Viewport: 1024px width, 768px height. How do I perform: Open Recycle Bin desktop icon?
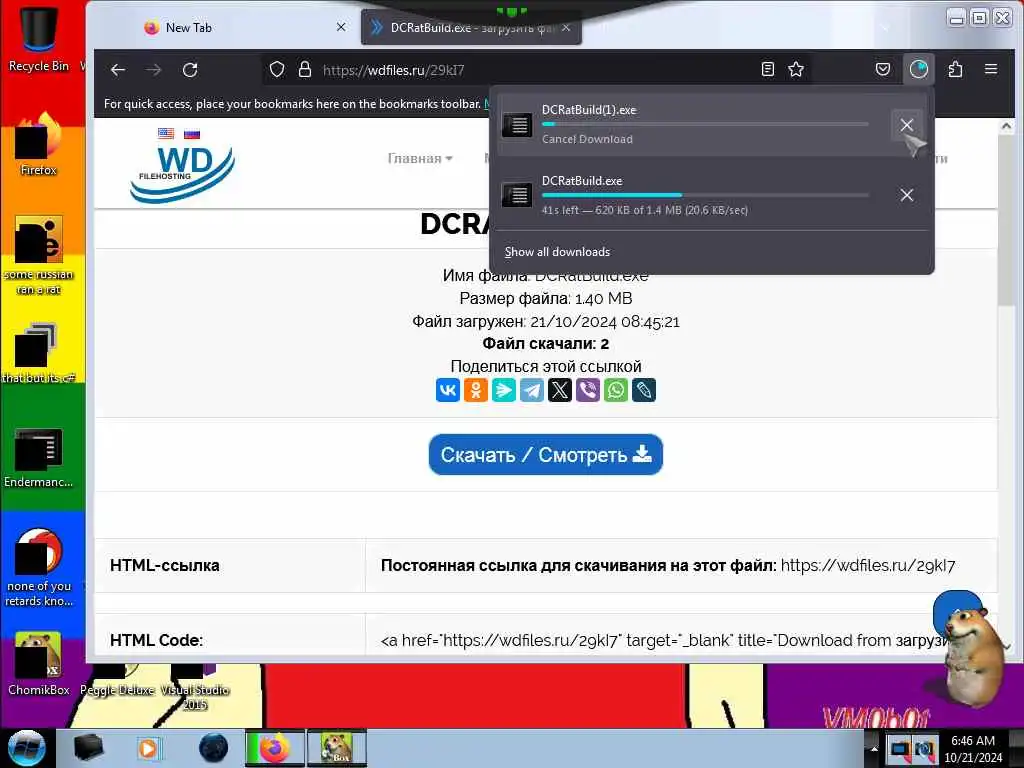coord(39,38)
